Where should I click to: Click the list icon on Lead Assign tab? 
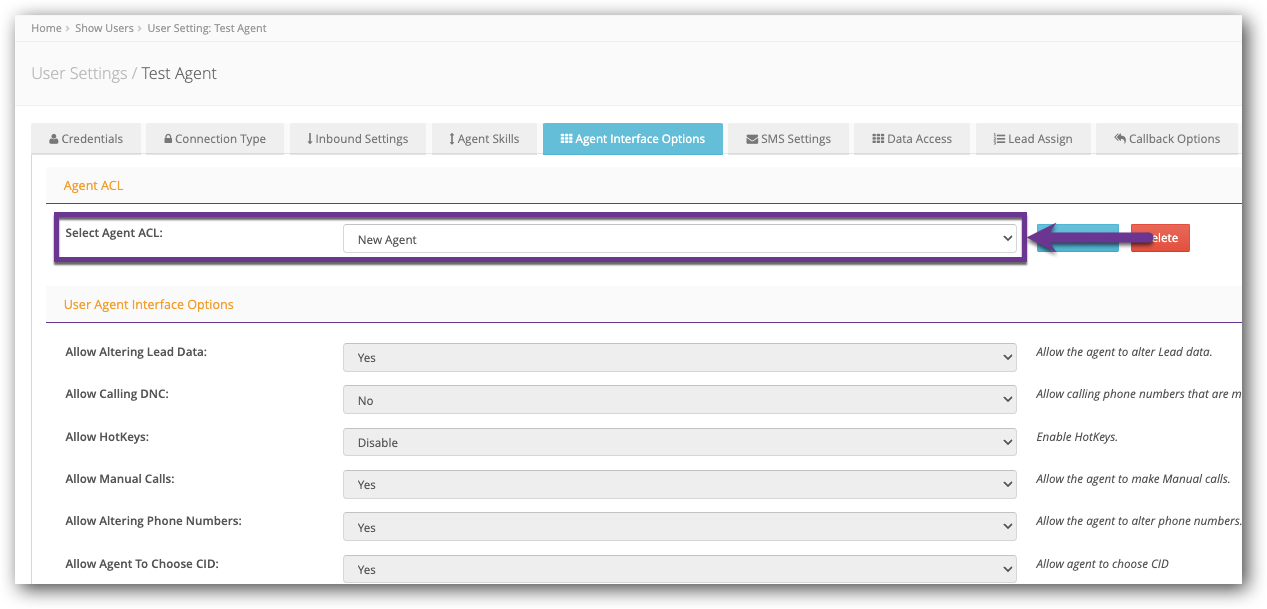(999, 139)
